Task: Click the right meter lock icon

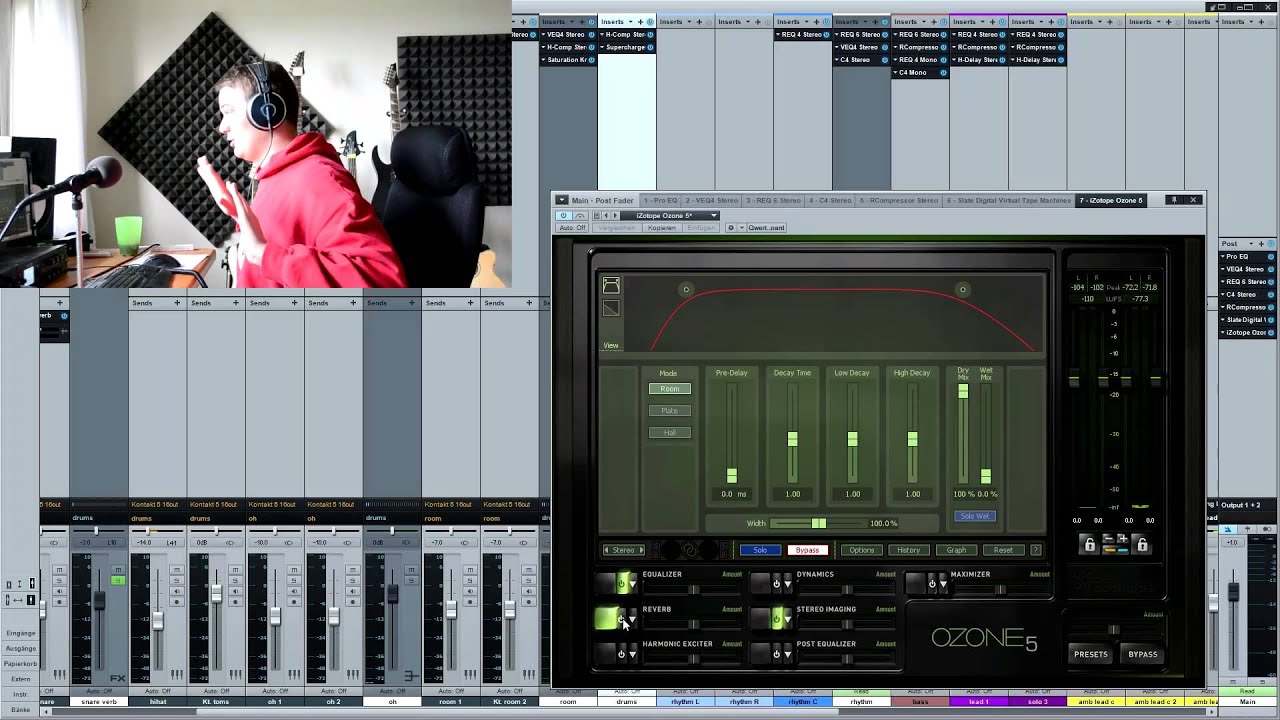Action: pyautogui.click(x=1142, y=544)
